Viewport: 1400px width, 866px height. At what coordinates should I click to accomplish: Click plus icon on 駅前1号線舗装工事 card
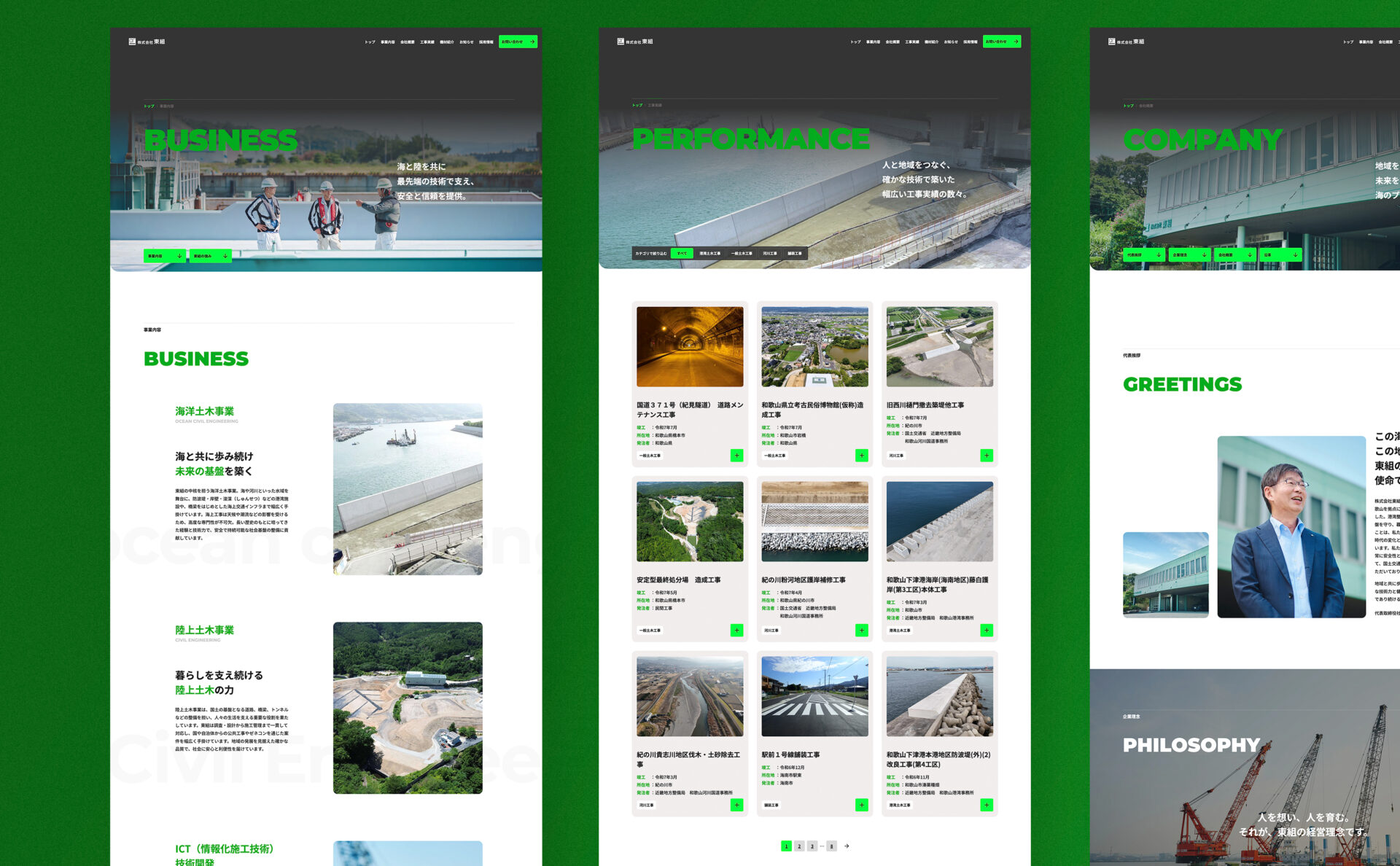[861, 805]
